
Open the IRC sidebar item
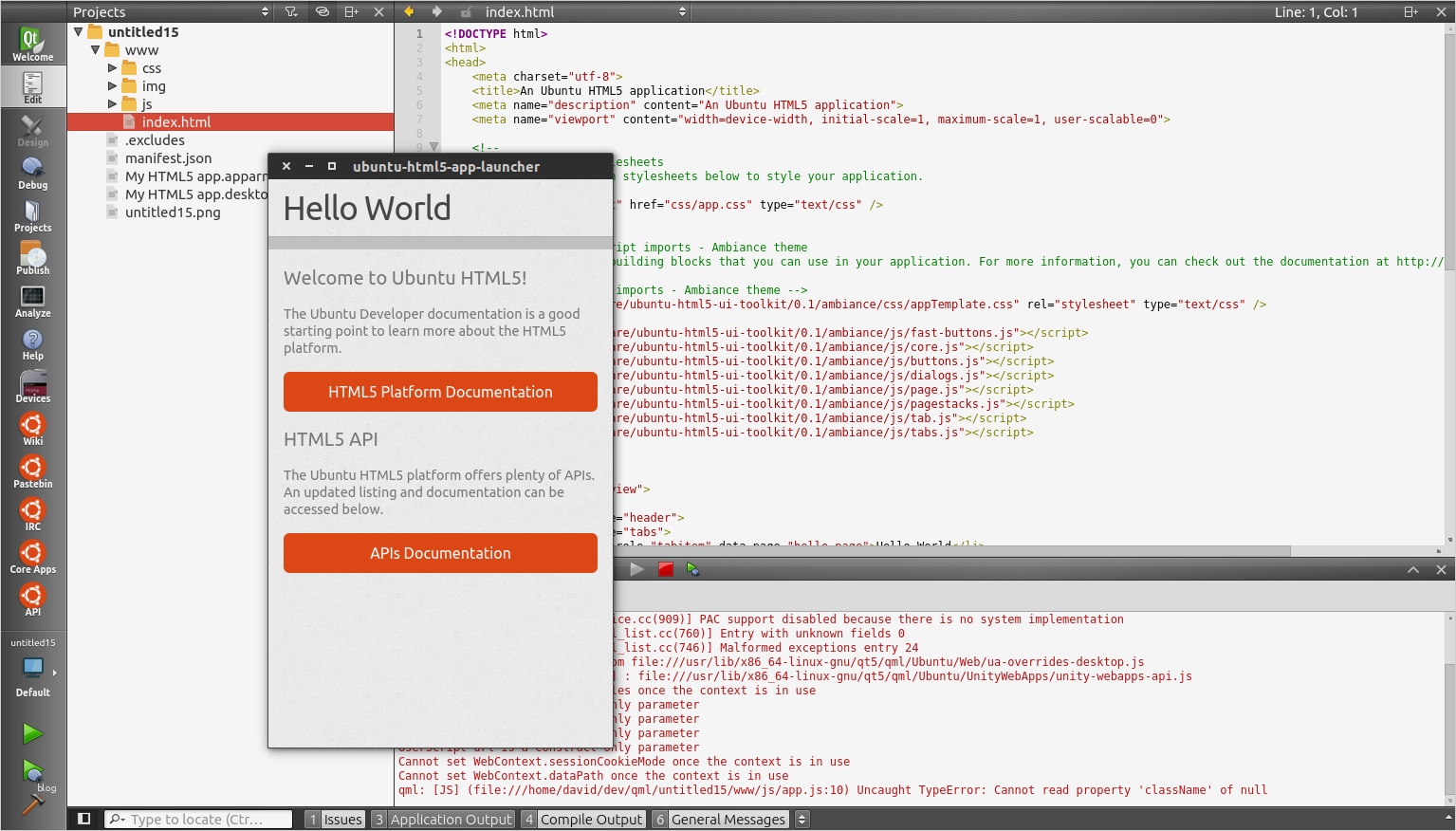(32, 514)
